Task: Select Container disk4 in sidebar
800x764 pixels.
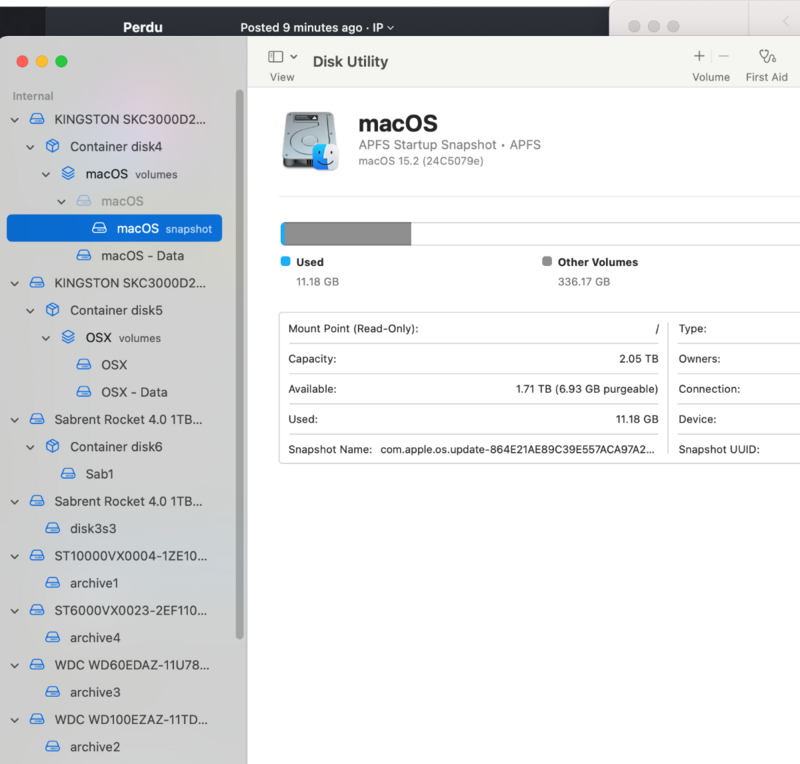Action: coord(115,147)
